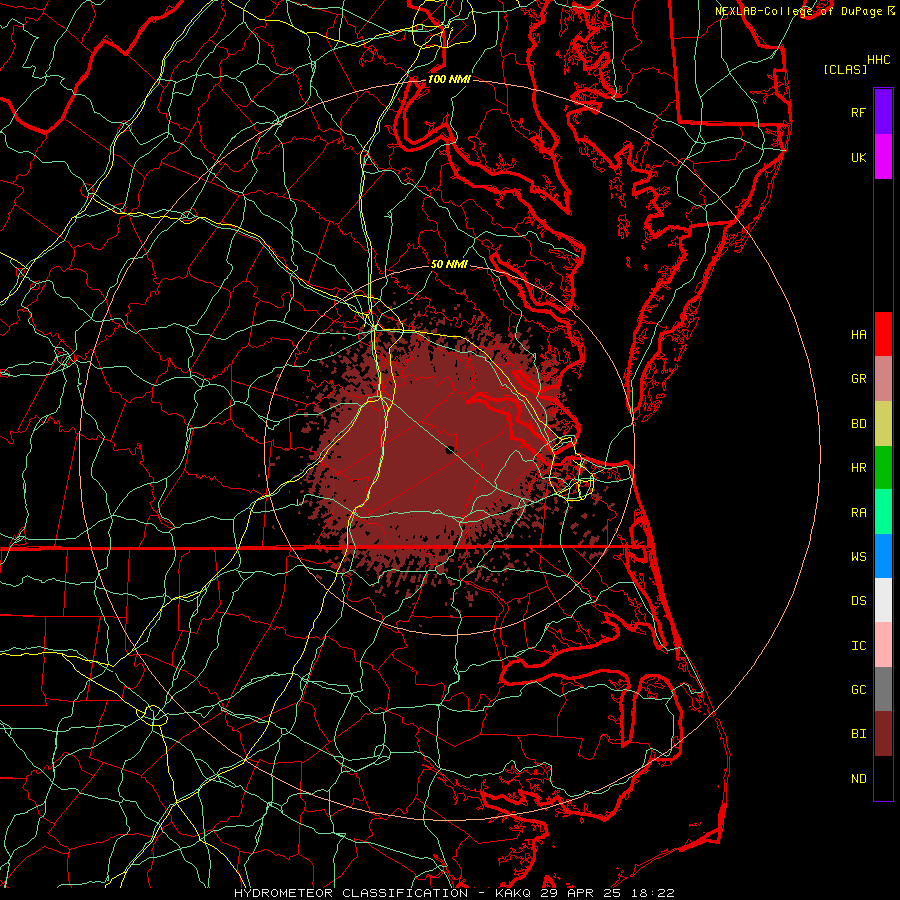Click the small black hole at radar center
Viewport: 900px width, 900px height.
(x=451, y=450)
